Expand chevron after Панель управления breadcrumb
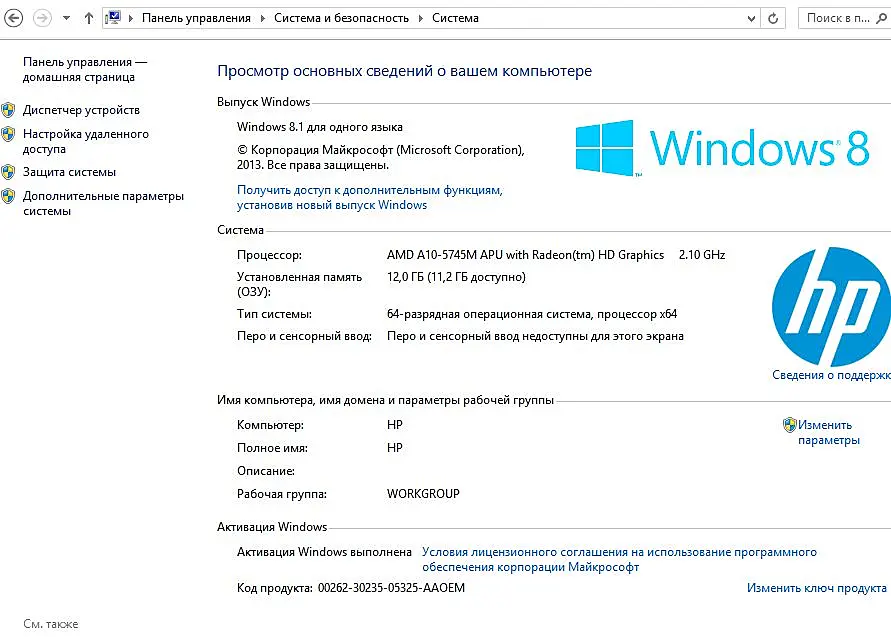 tap(263, 18)
